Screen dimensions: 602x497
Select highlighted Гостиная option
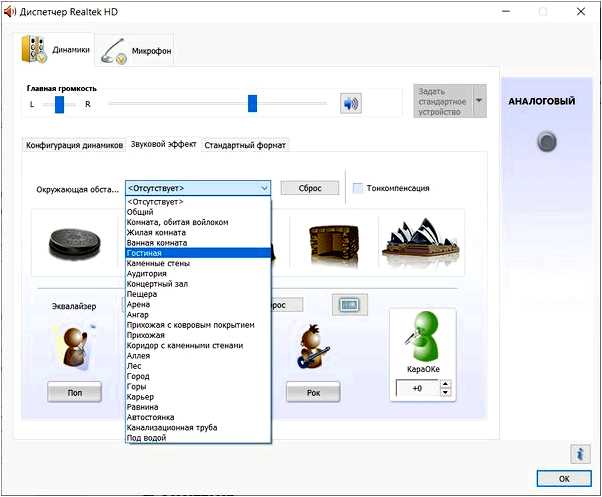coord(198,253)
